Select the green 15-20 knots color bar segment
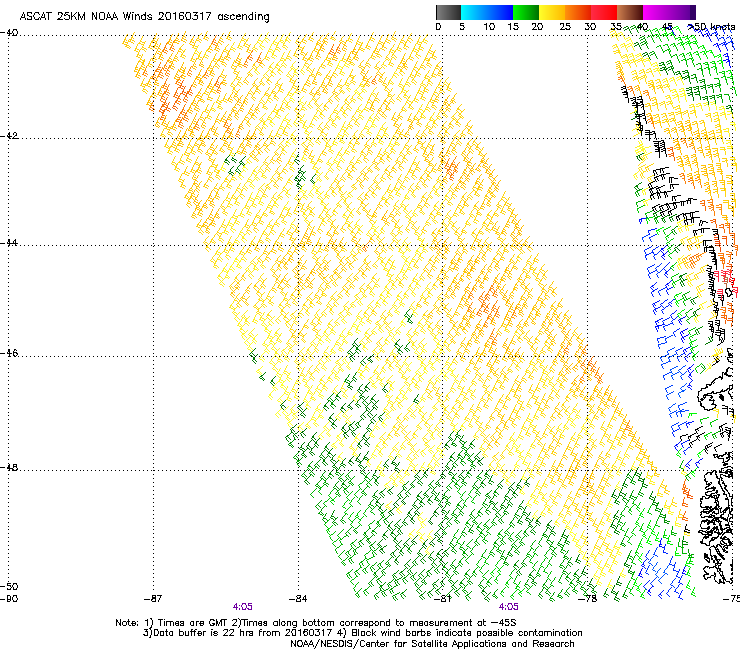Viewport: 740px width, 650px height. coord(526,12)
